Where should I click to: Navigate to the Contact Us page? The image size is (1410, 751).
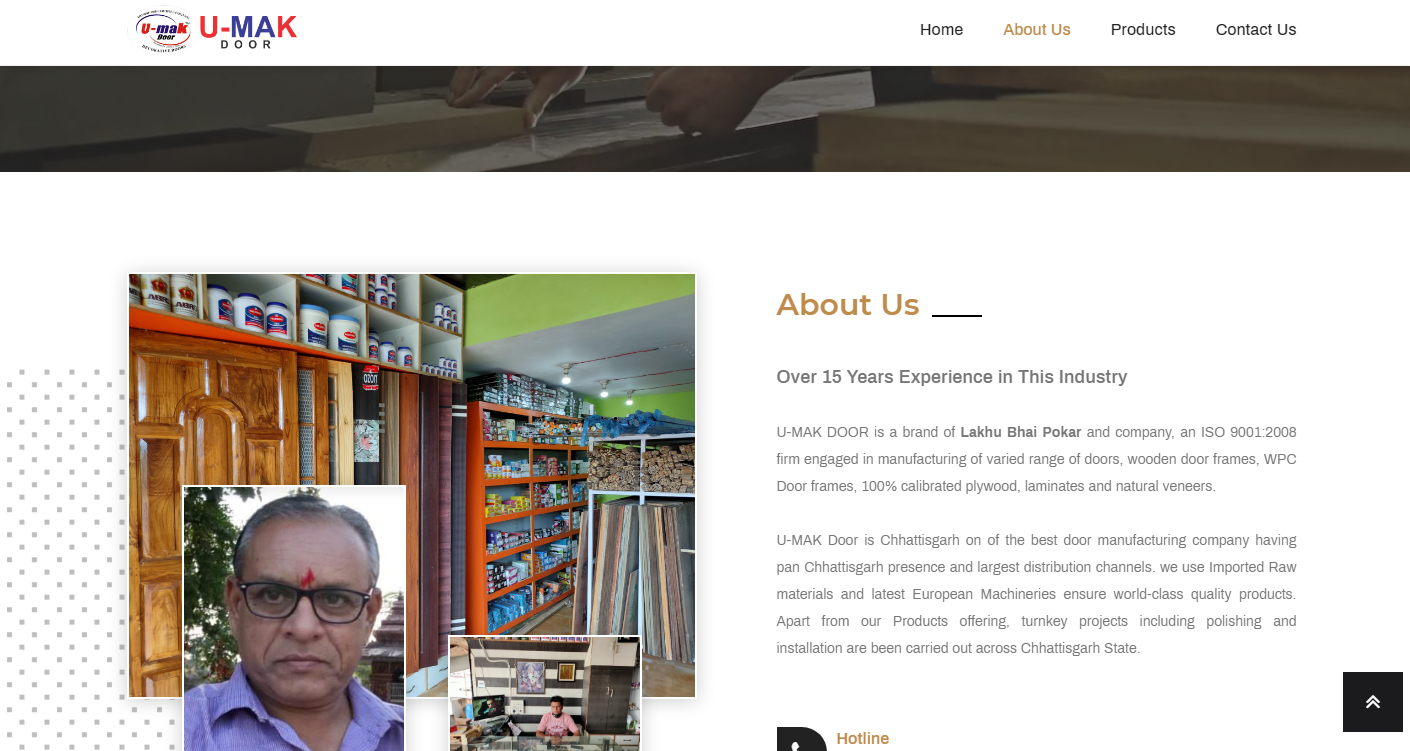pos(1256,30)
